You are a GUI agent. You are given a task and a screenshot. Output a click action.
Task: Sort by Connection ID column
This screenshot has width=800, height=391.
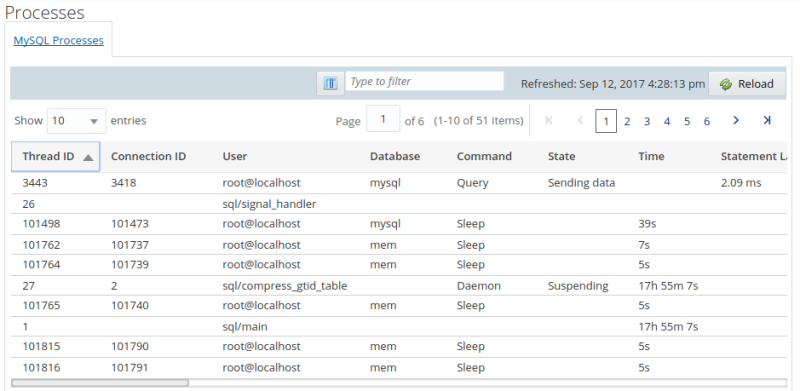[148, 156]
